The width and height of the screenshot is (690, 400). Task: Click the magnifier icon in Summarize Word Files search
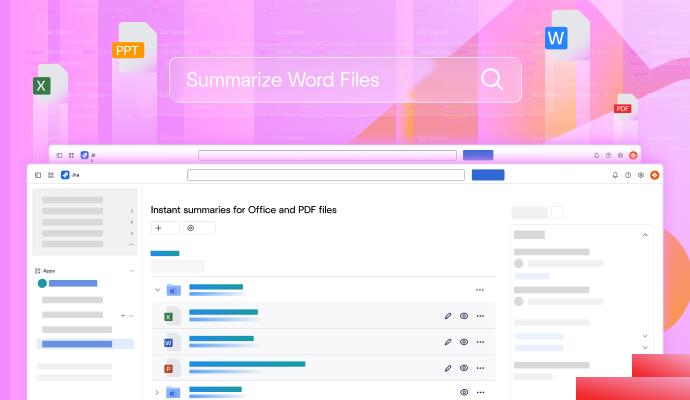pos(492,80)
